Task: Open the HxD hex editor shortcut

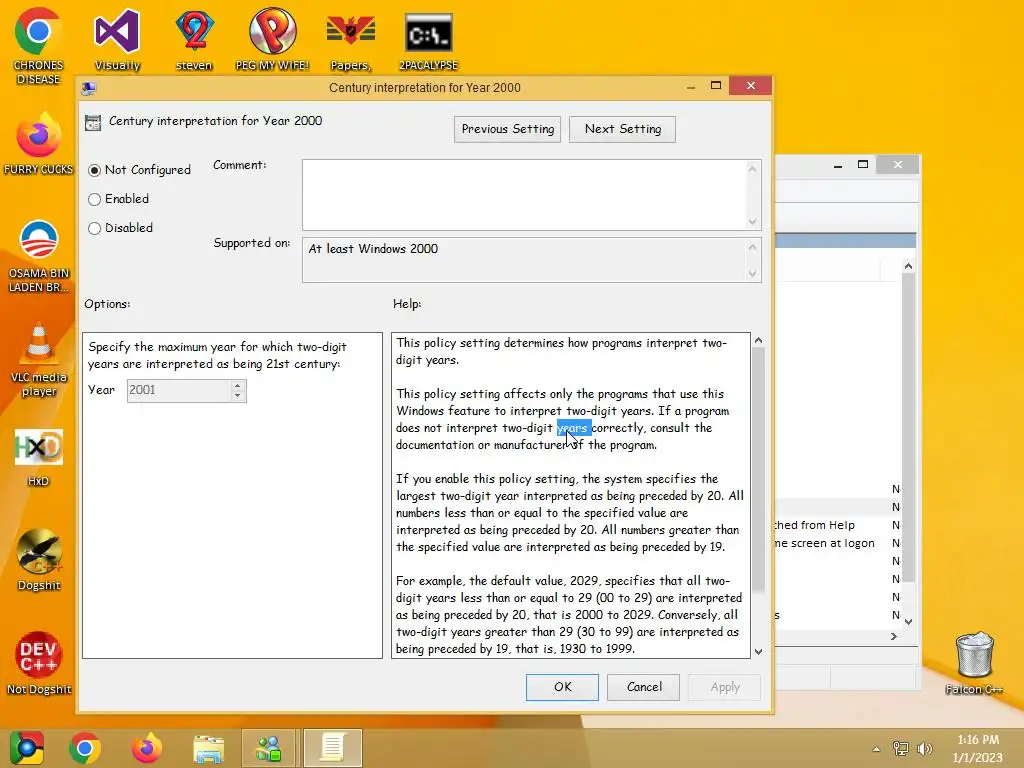Action: (39, 457)
